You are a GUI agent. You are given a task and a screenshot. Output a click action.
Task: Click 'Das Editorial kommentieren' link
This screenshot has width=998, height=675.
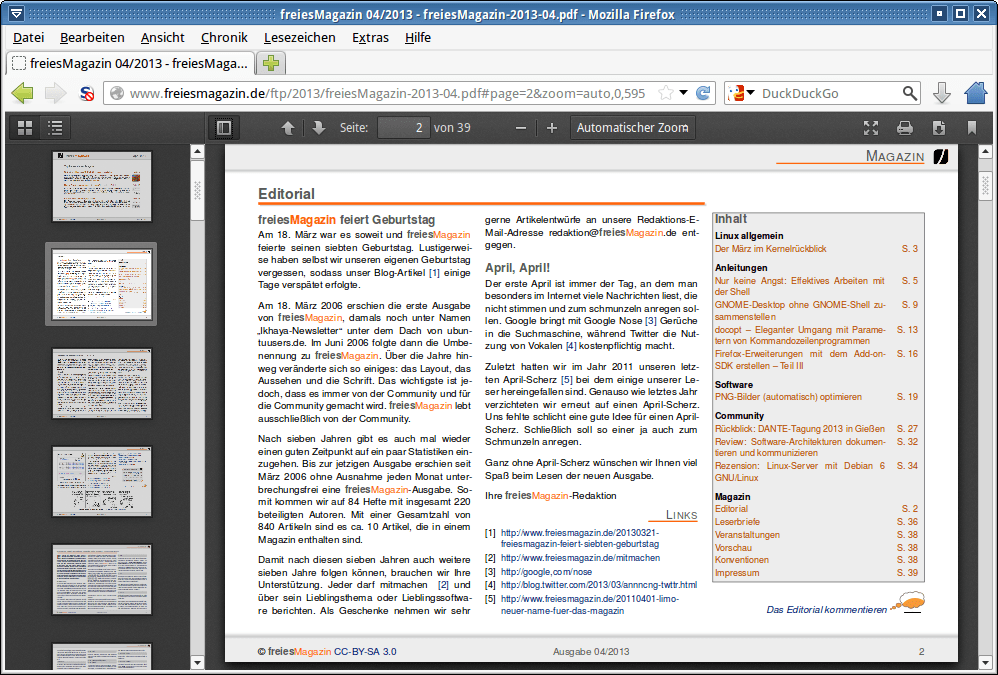(x=826, y=609)
